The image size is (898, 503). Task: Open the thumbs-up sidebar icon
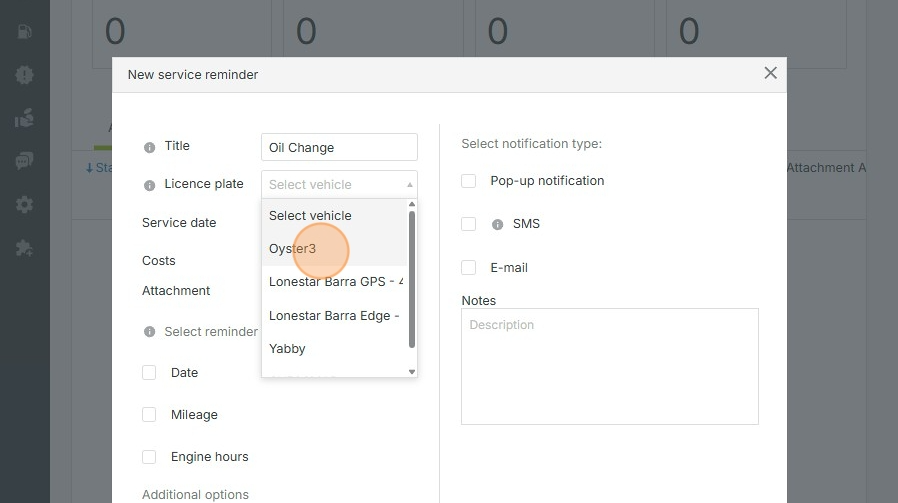(x=24, y=117)
